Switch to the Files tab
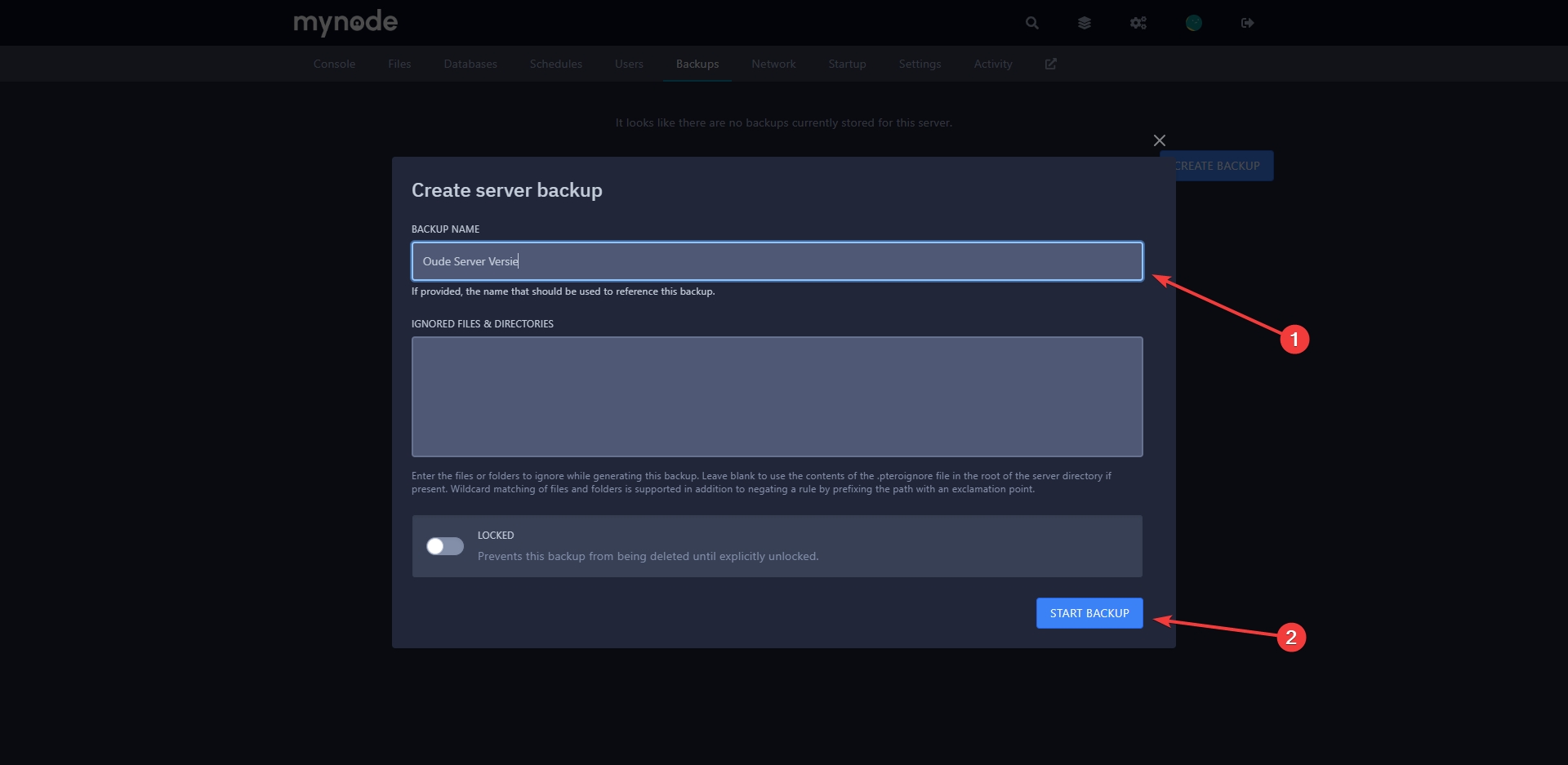Viewport: 1568px width, 765px height. [x=399, y=64]
